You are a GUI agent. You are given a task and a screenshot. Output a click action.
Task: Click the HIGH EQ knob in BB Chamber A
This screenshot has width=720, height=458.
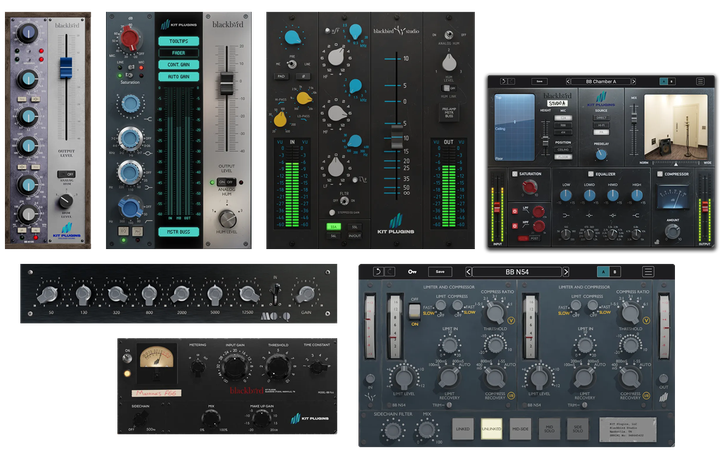pos(636,196)
